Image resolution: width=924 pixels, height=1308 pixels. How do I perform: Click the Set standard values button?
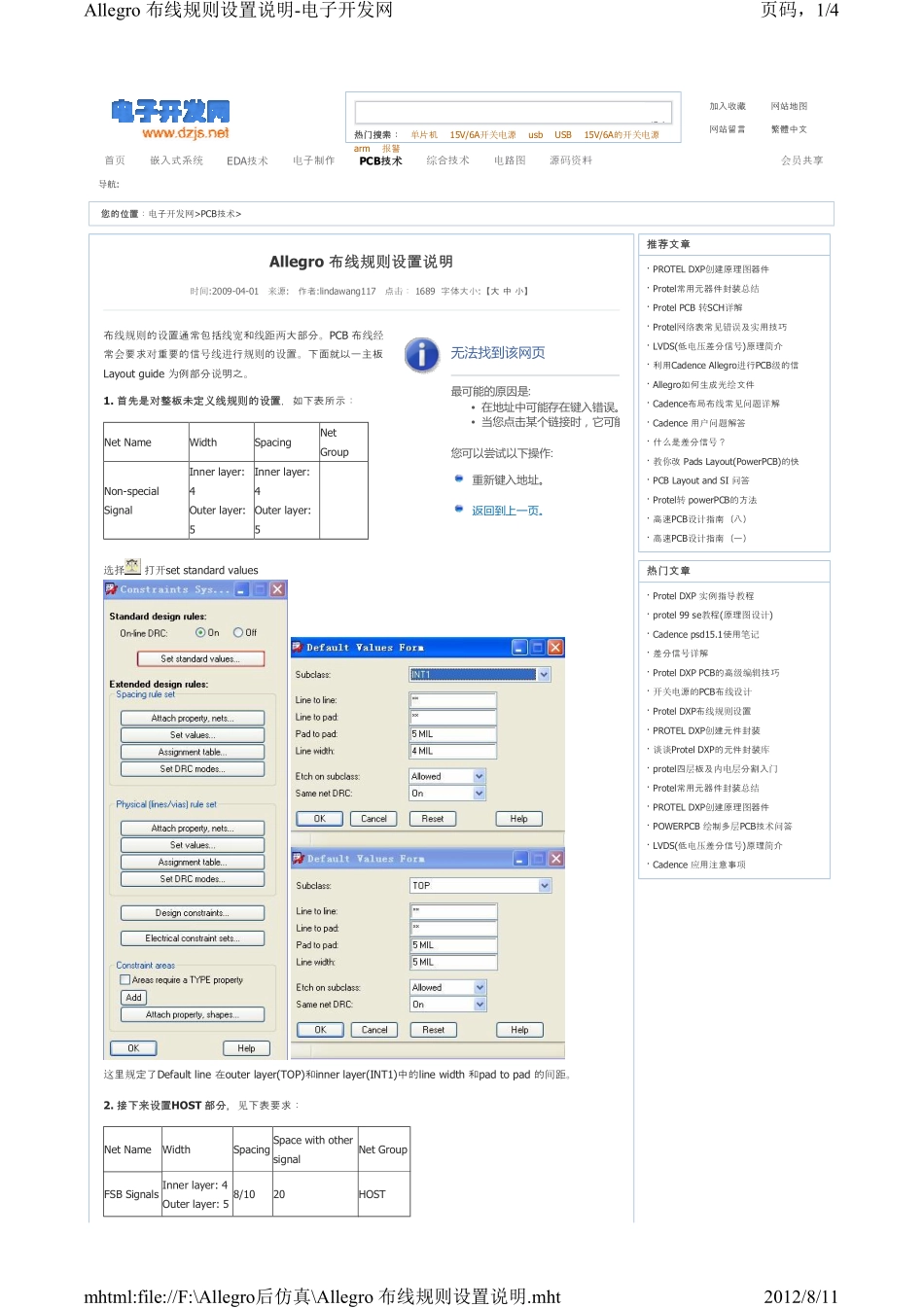pyautogui.click(x=201, y=658)
